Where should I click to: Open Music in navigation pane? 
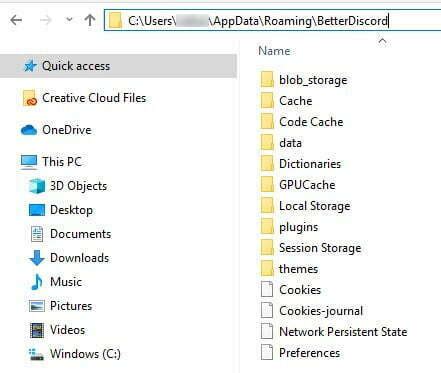[66, 282]
